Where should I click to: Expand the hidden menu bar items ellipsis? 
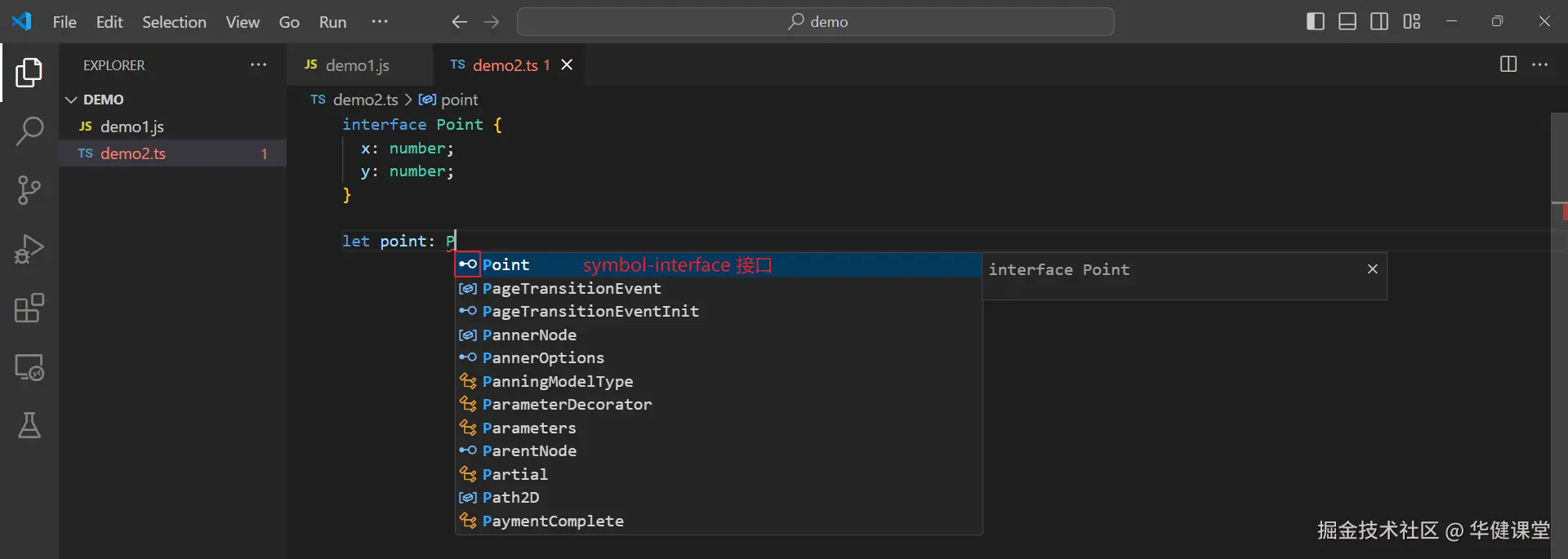point(380,21)
